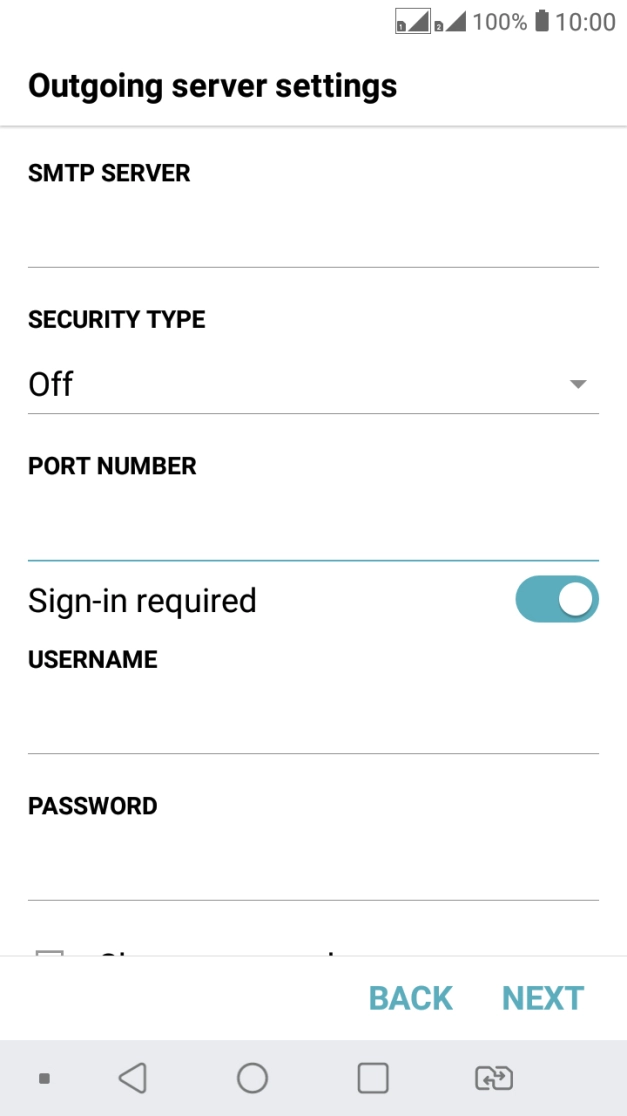
Task: Click the arrow at right of Security Type
Action: coord(577,384)
